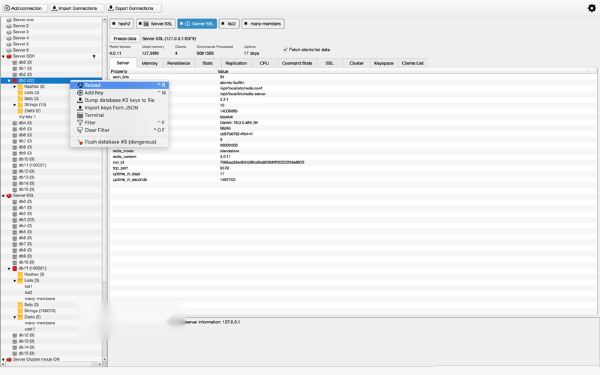This screenshot has height=375, width=600.
Task: Click the Strings (100010) folder icon
Action: point(21,311)
